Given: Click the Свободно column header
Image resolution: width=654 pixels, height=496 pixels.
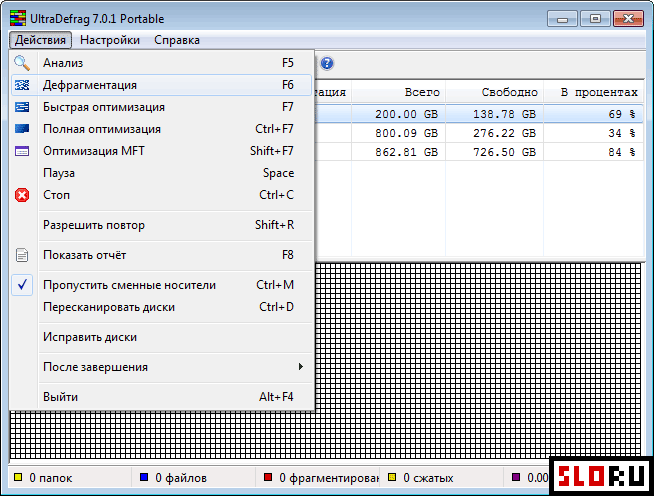Looking at the screenshot, I should (x=494, y=92).
